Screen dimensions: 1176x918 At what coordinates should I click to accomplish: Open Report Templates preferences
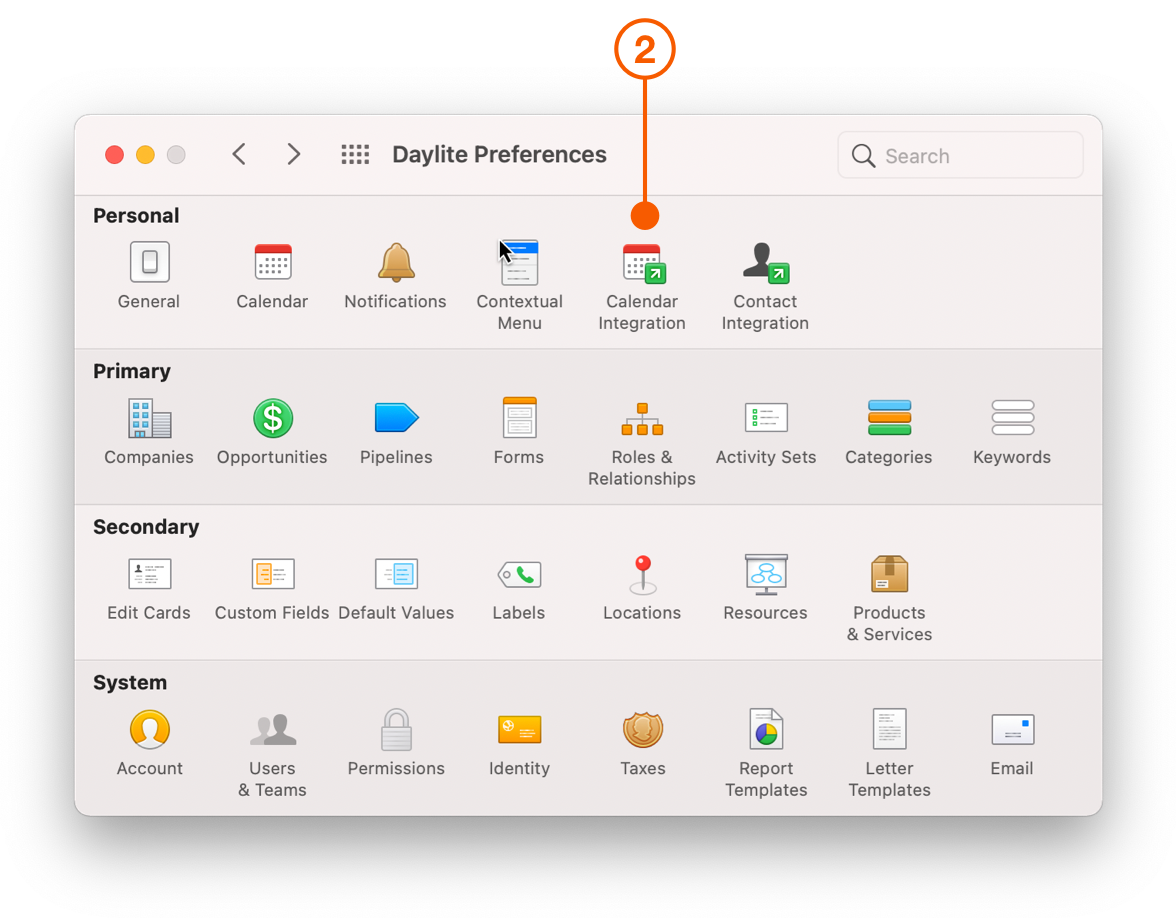[766, 731]
